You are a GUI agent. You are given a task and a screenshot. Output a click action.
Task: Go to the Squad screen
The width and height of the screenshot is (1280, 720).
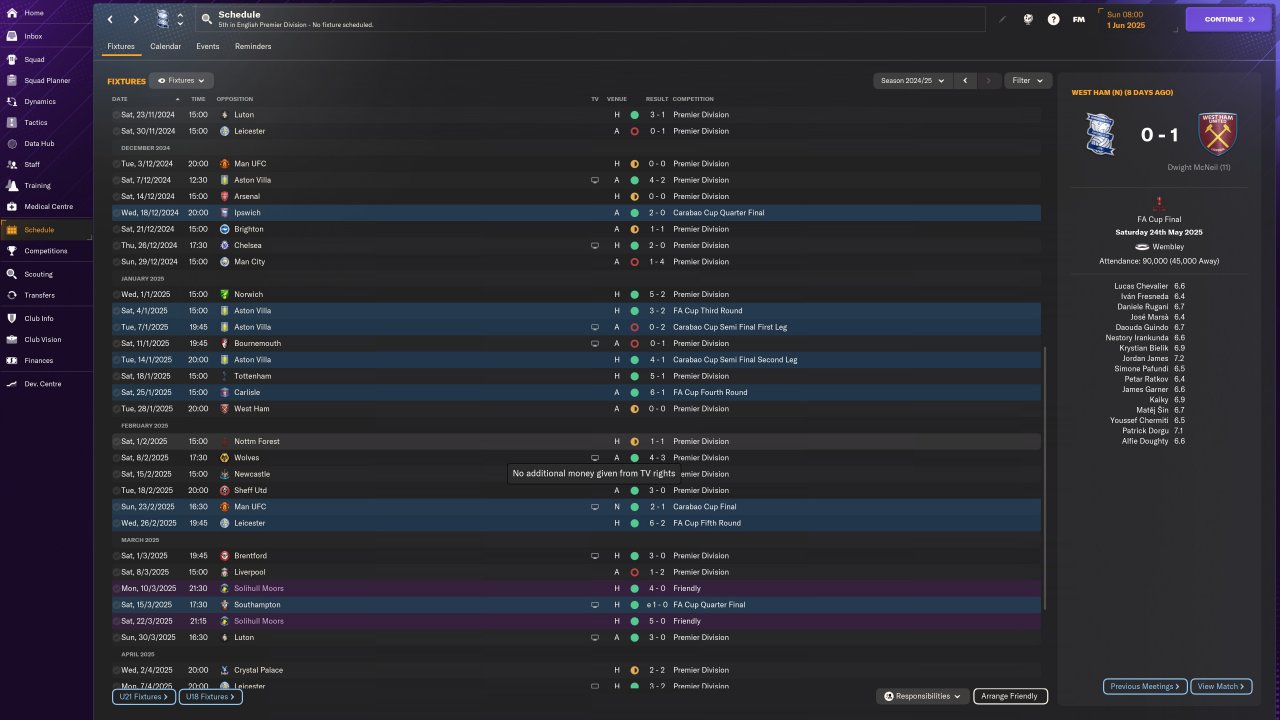point(34,59)
